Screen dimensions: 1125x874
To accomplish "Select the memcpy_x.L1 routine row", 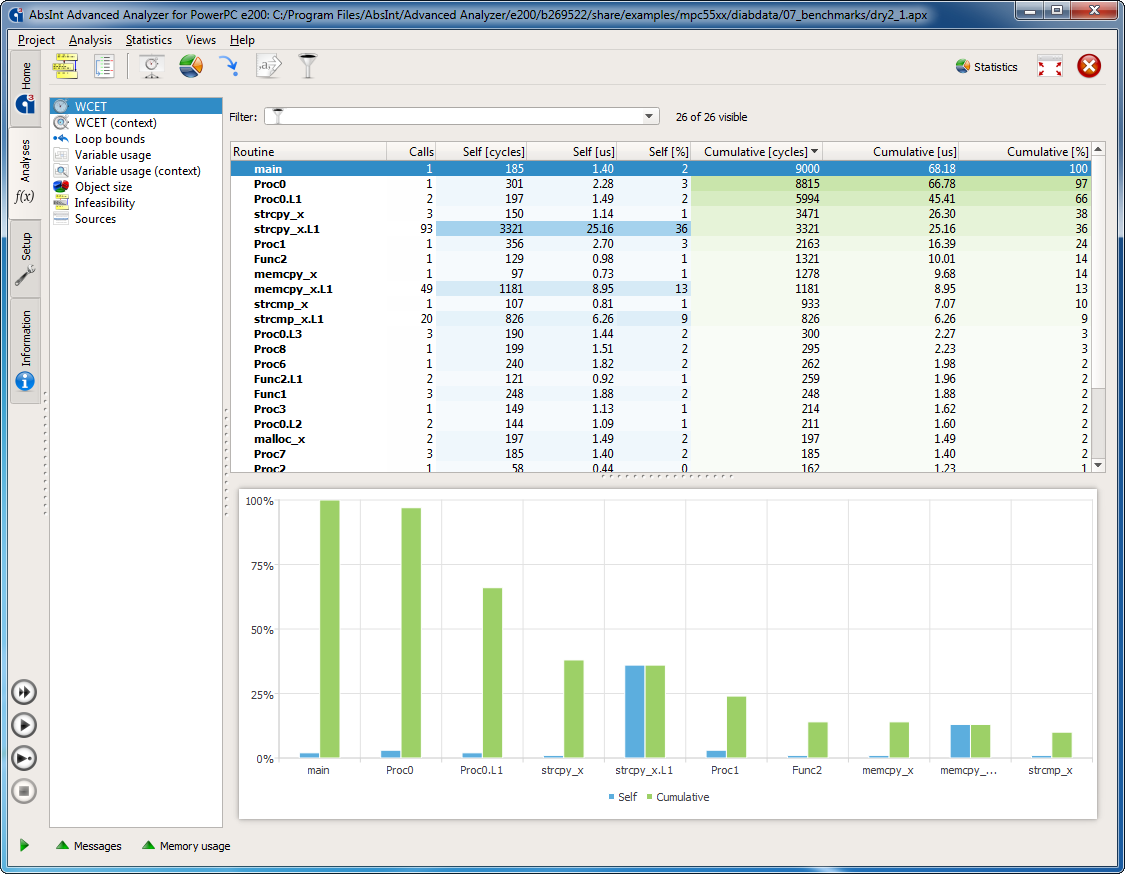I will (660, 289).
